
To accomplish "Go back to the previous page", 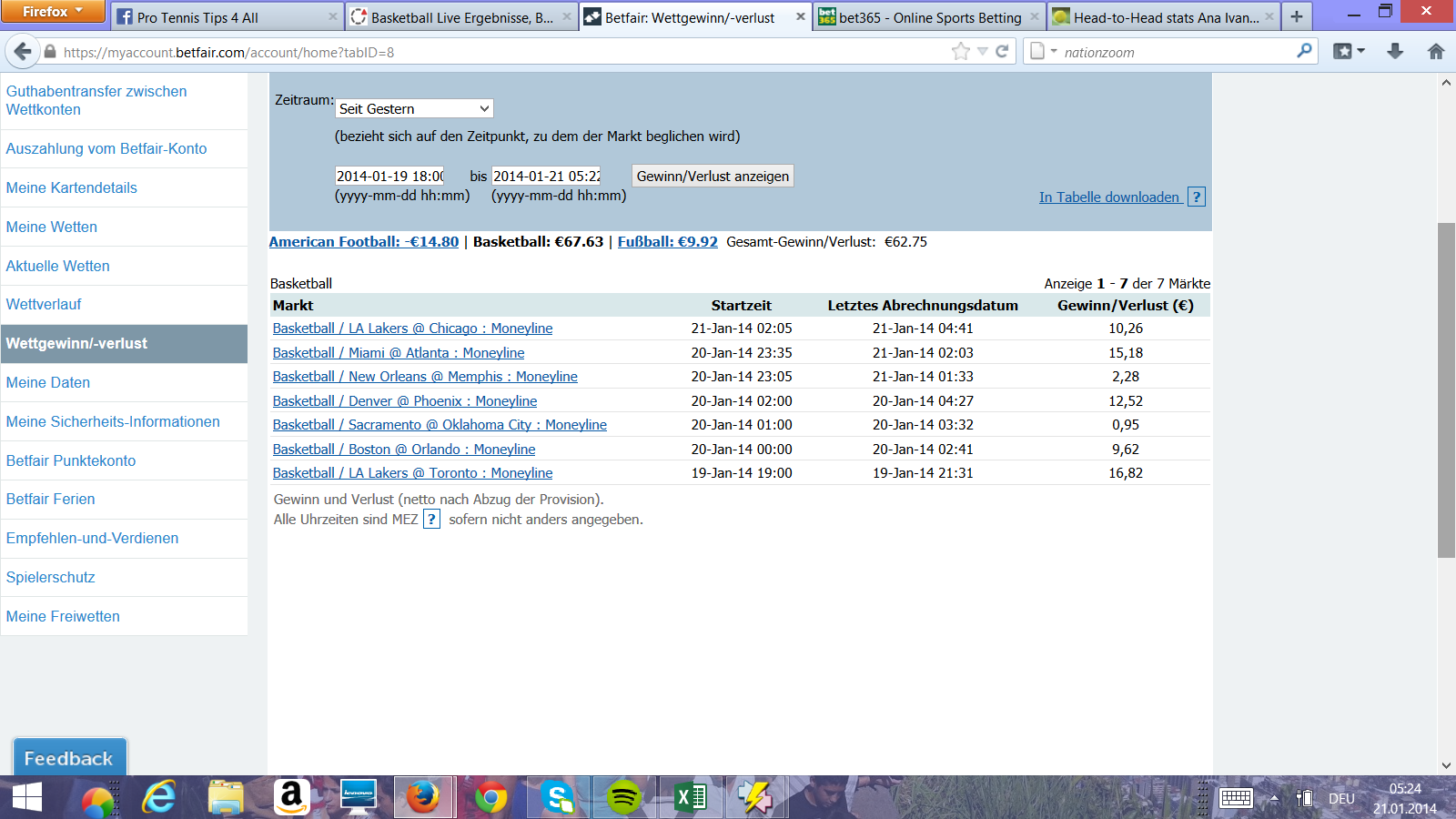I will (23, 52).
